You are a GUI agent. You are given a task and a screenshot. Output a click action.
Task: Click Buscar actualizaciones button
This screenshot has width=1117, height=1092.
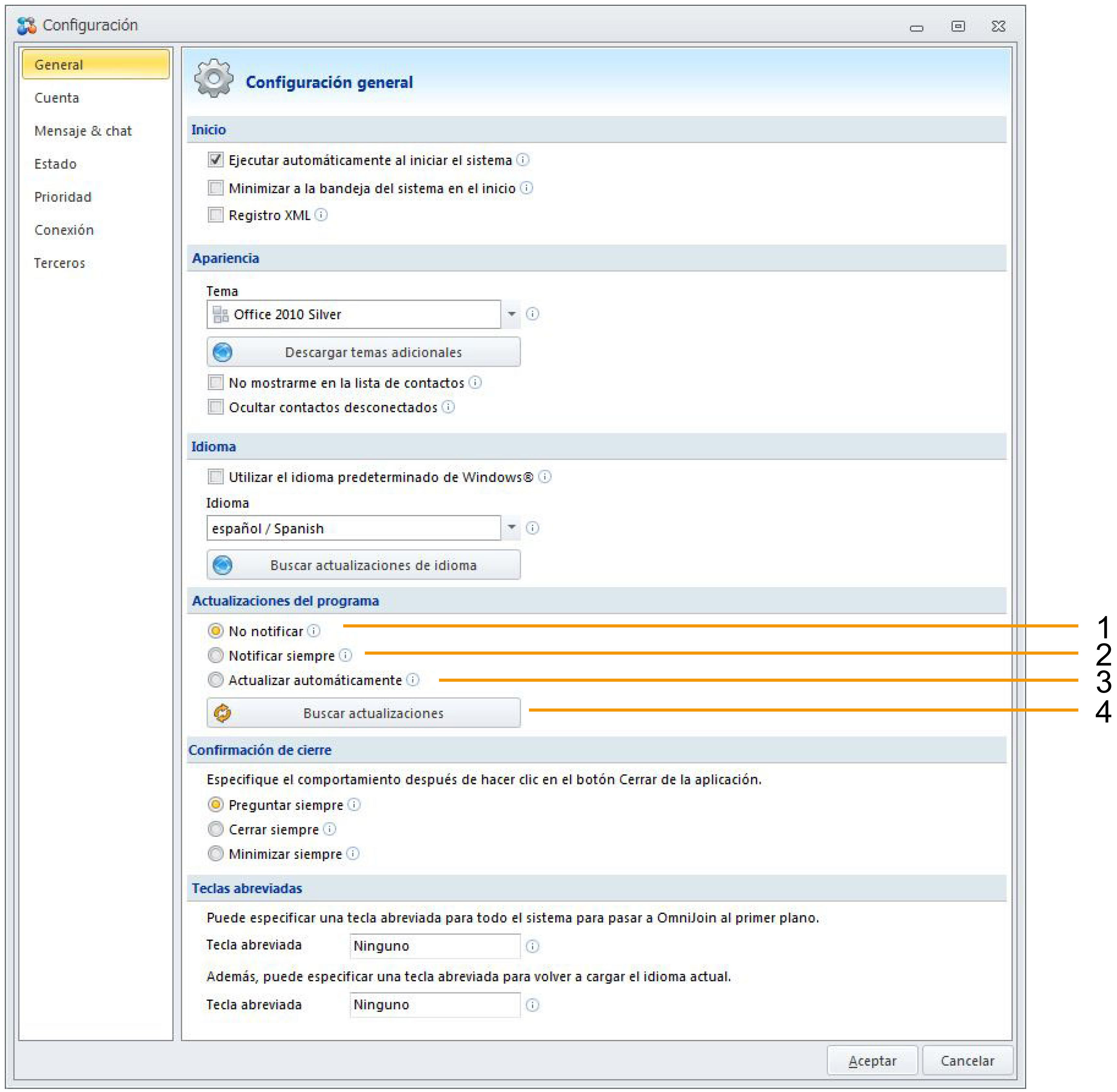(363, 713)
